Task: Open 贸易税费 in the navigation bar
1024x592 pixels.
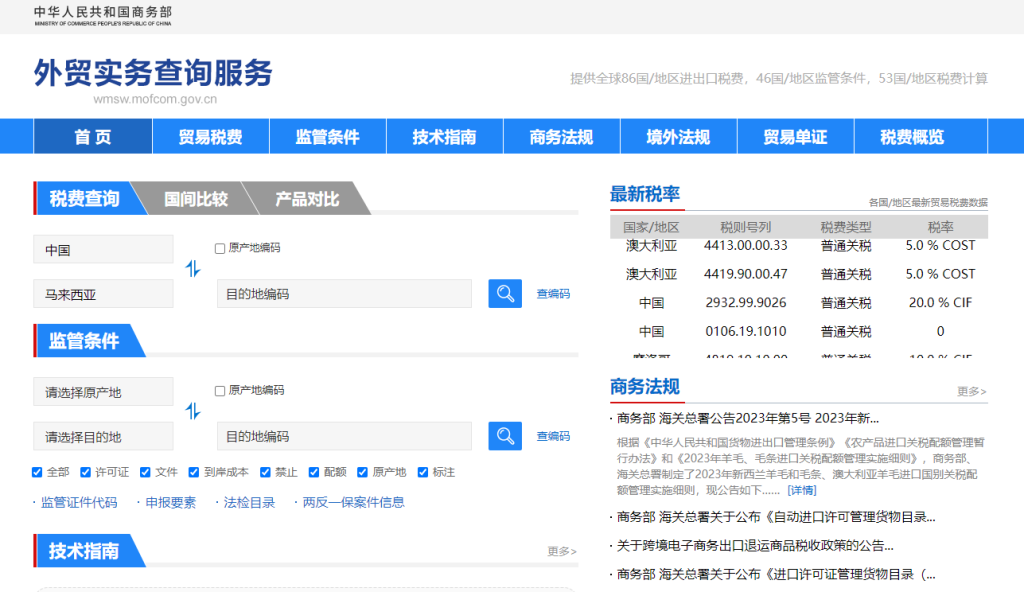Action: [210, 137]
